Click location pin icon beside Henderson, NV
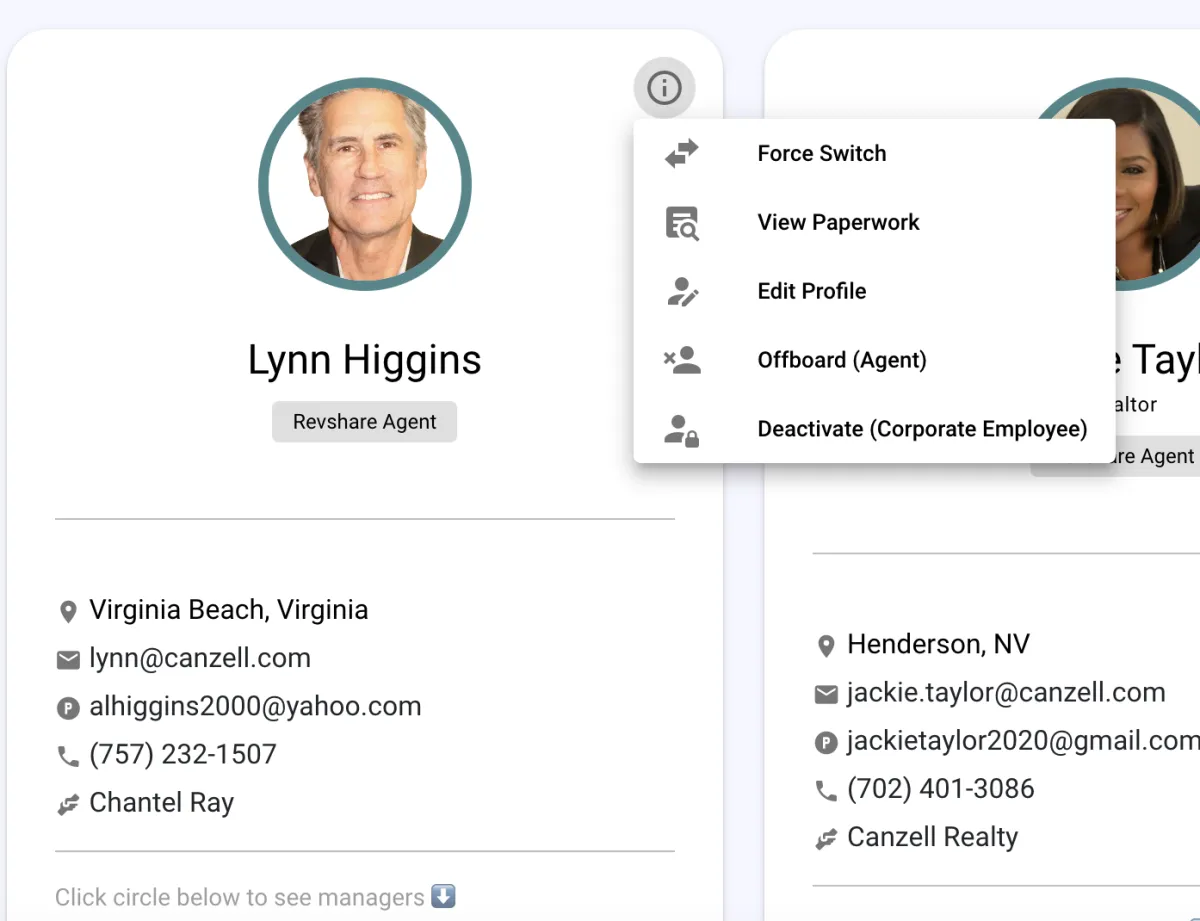1200x921 pixels. point(826,645)
